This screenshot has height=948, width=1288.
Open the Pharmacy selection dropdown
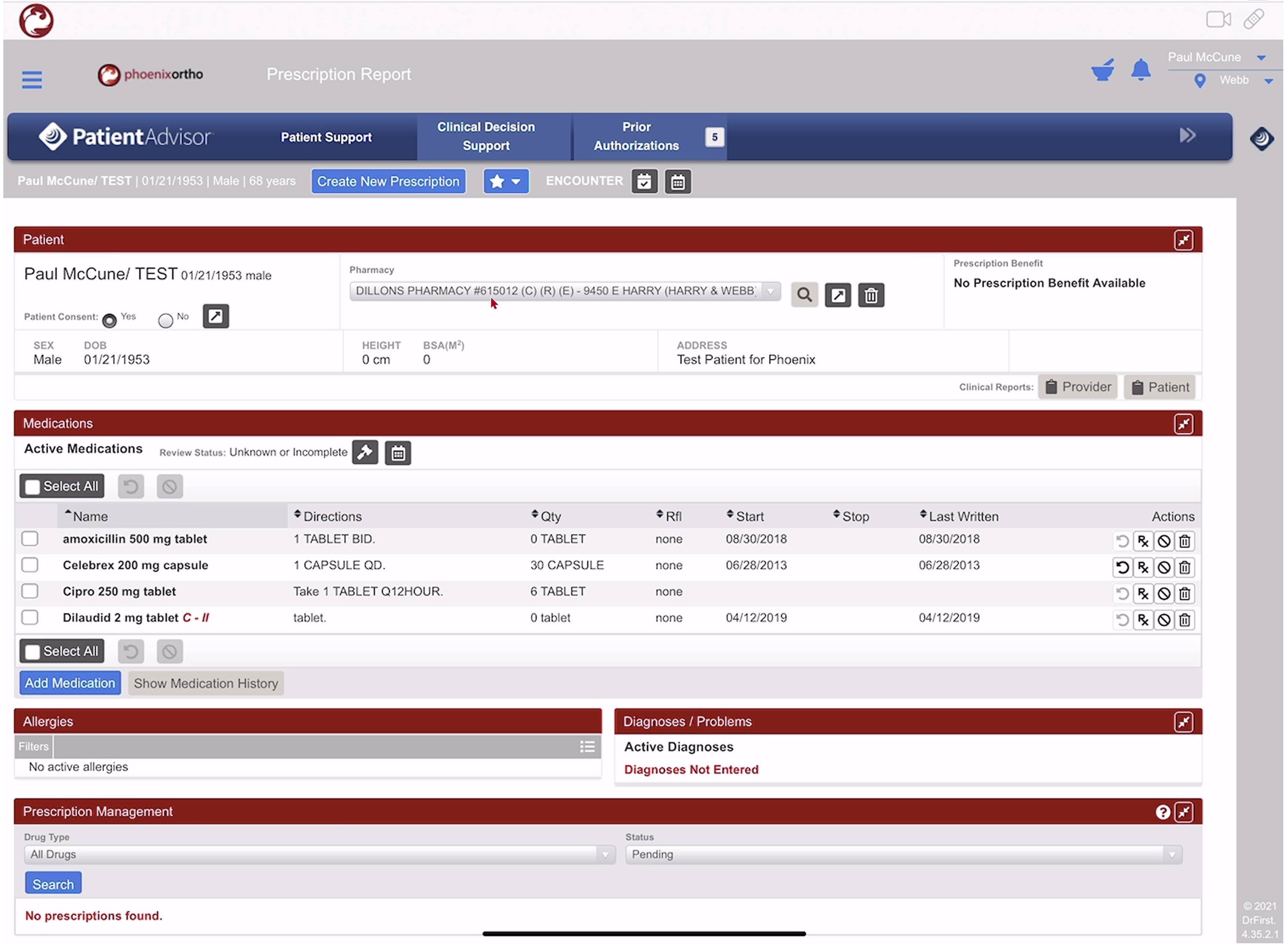(x=565, y=291)
